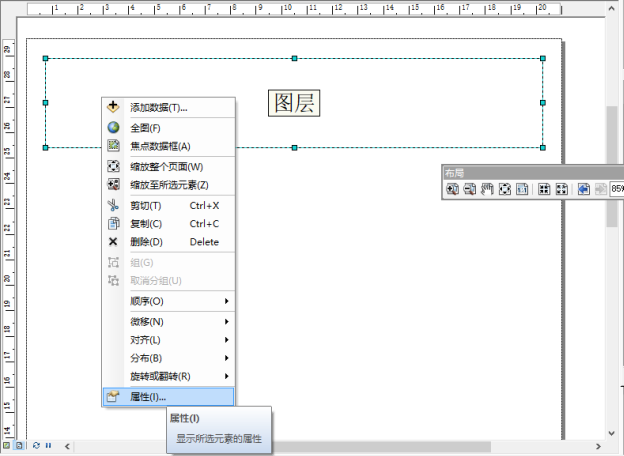
Task: Expand the 分布(B) submenu
Action: (168, 358)
